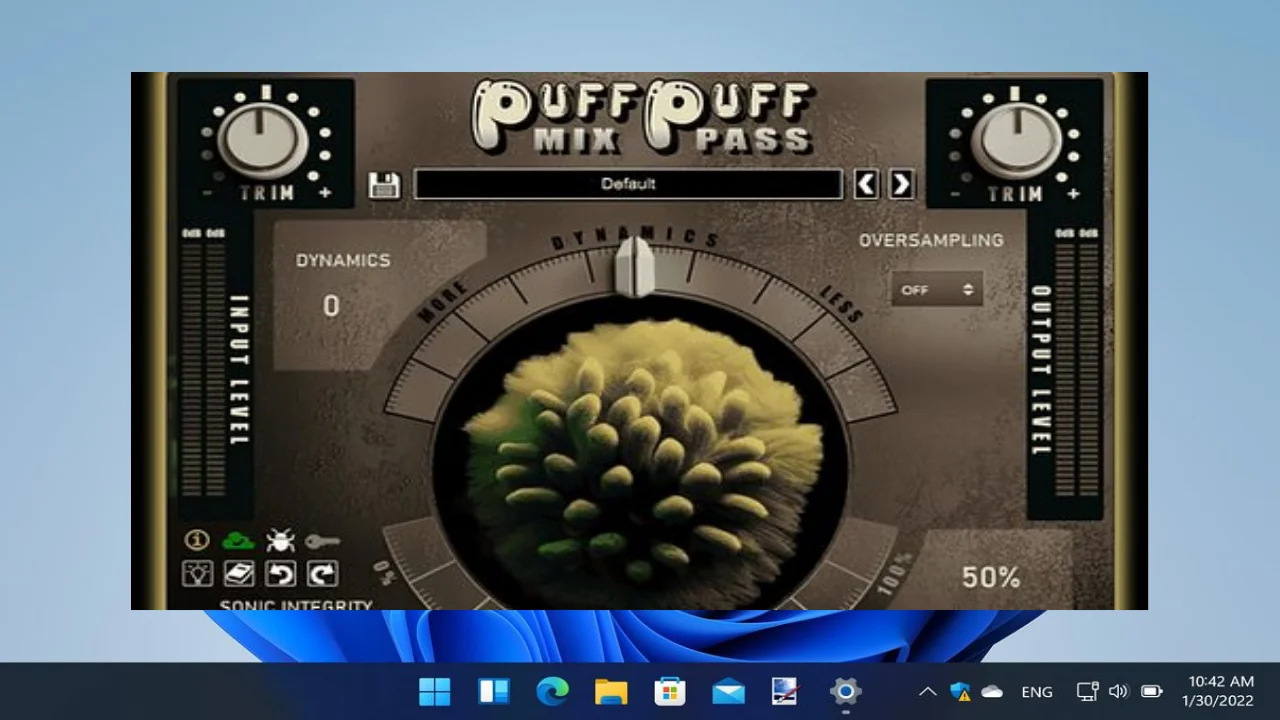This screenshot has height=720, width=1280.
Task: Click the volume speaker tray icon
Action: [x=1119, y=691]
